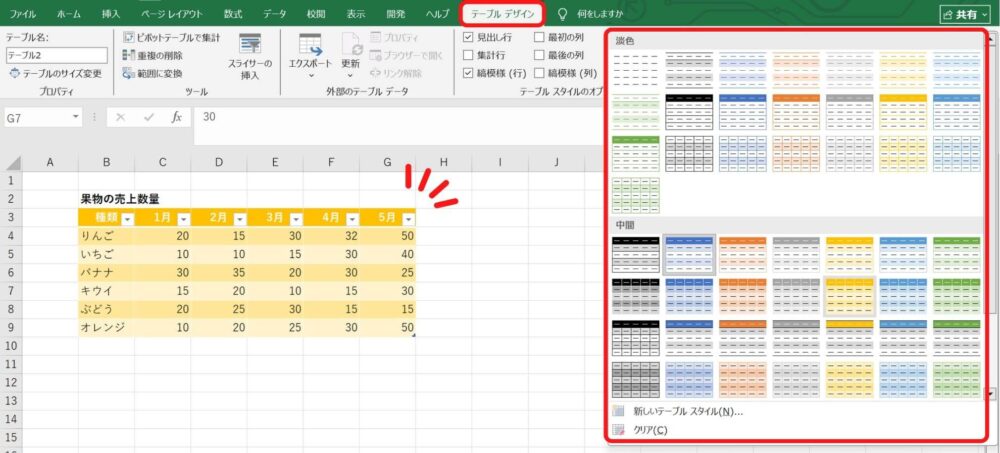Viewport: 1000px width, 453px height.
Task: Open the Export dropdown button
Action: click(311, 57)
